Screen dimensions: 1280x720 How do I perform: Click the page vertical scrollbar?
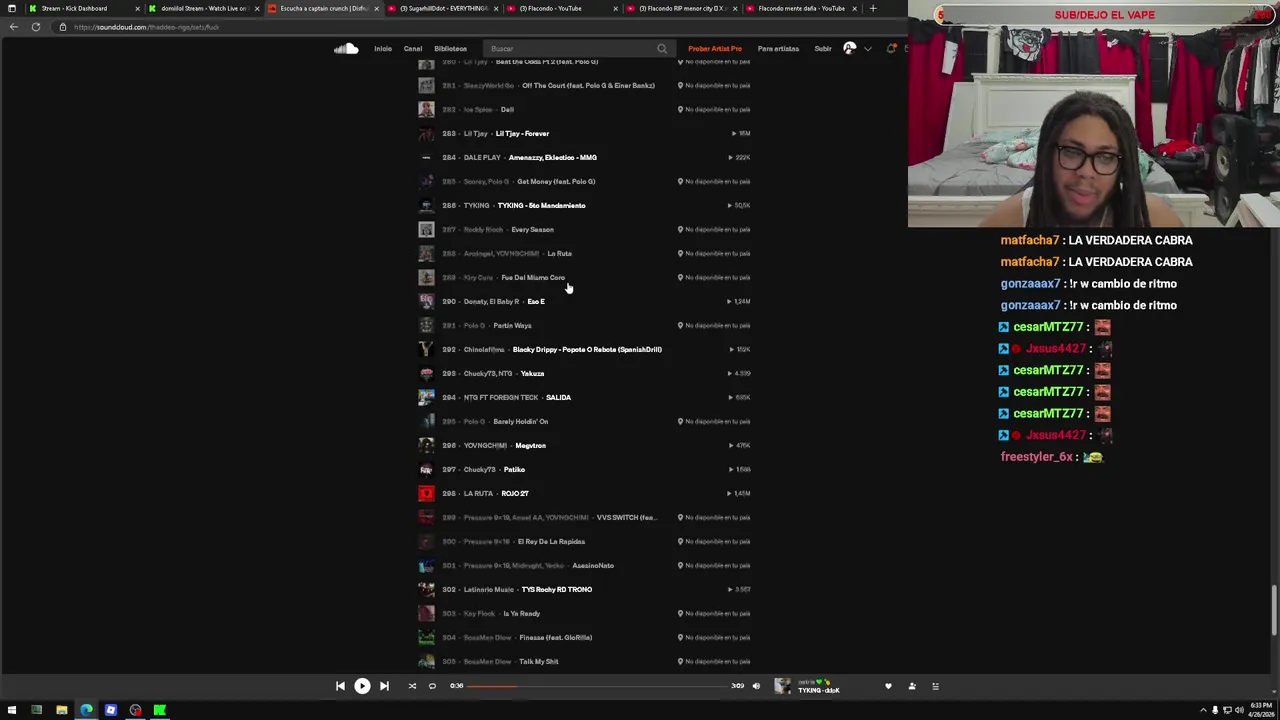1274,610
